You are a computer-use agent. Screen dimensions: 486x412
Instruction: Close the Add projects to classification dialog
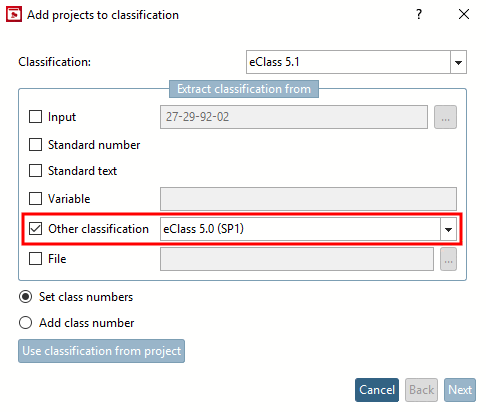pos(464,14)
